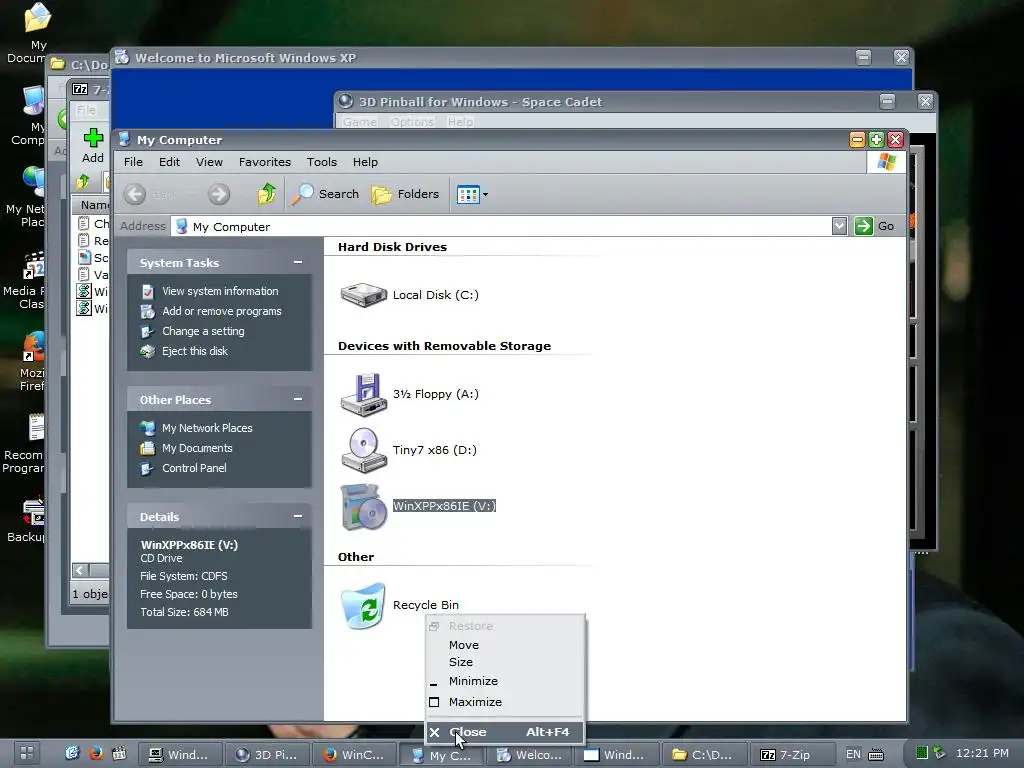The image size is (1024, 768).
Task: Click the green Go button
Action: [874, 226]
